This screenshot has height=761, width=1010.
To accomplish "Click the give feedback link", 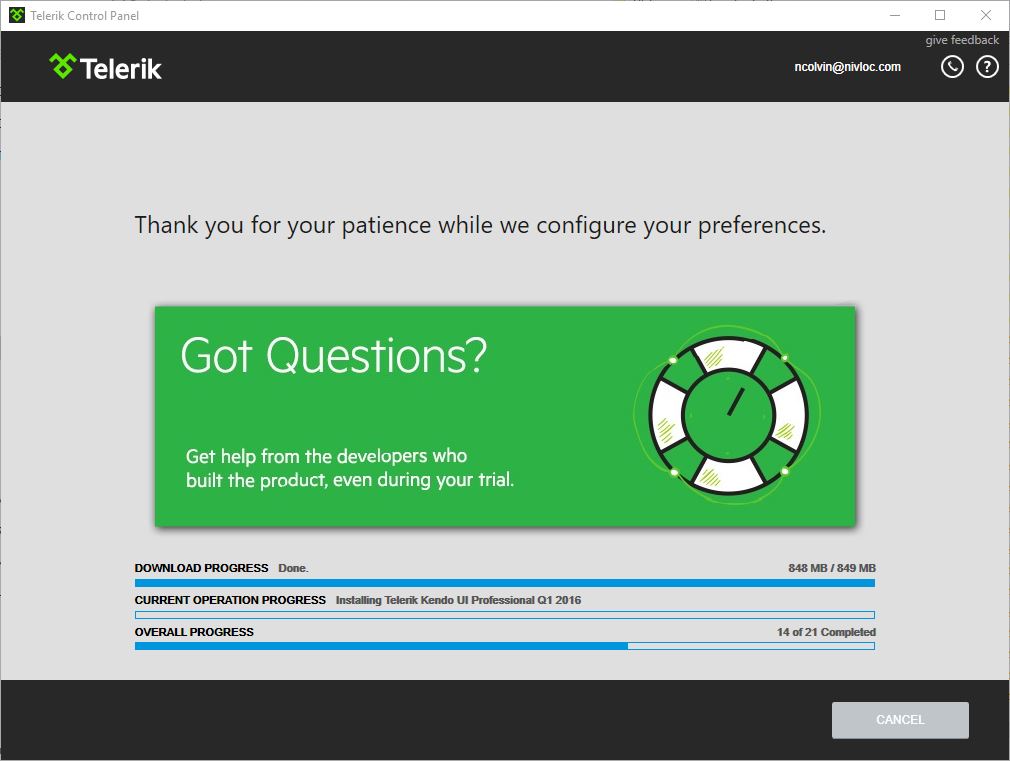I will click(x=961, y=40).
